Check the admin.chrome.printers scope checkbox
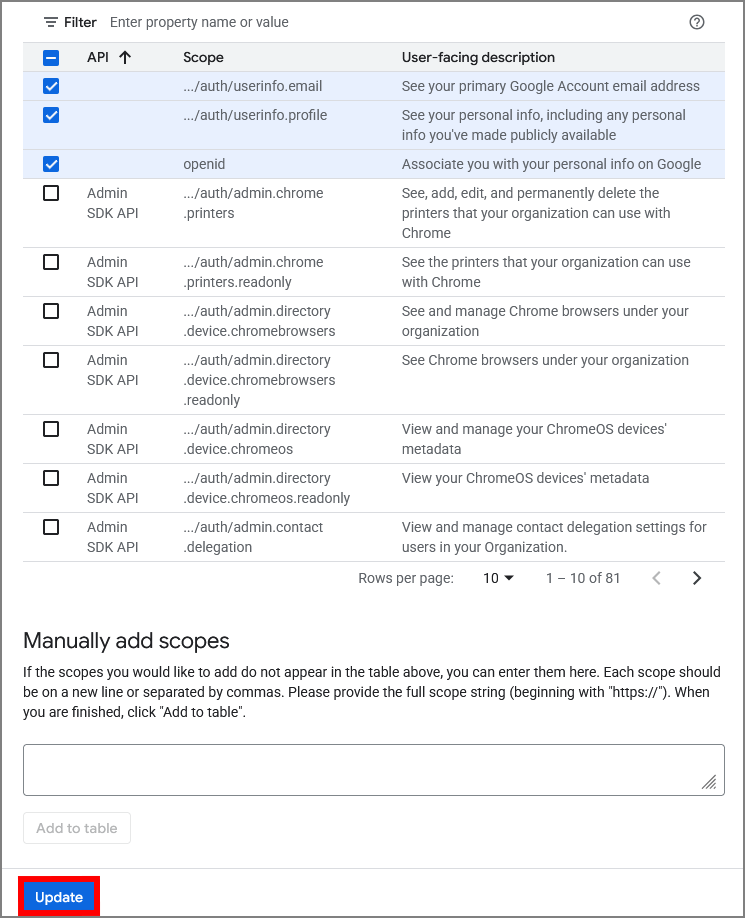The width and height of the screenshot is (745, 918). tap(51, 193)
